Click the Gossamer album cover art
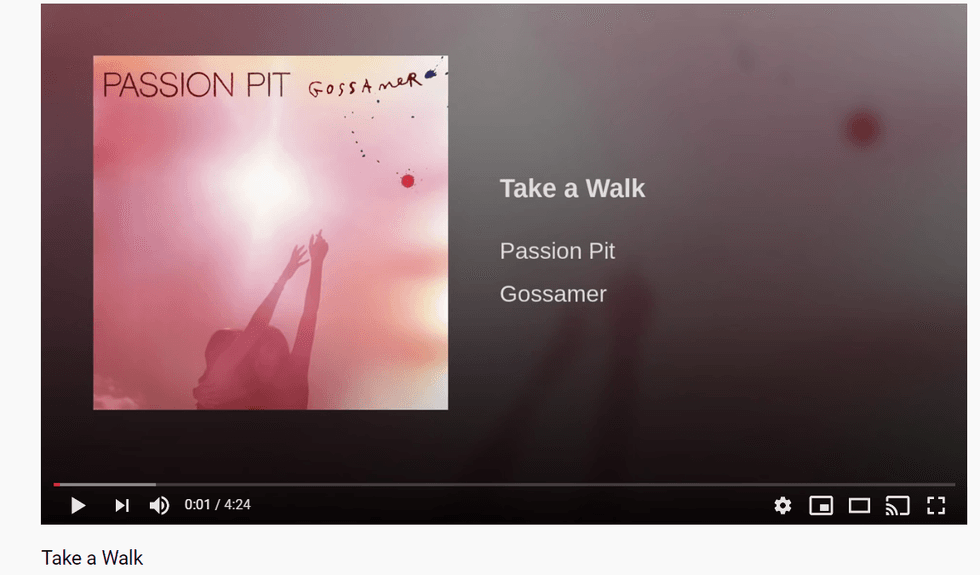 (271, 232)
